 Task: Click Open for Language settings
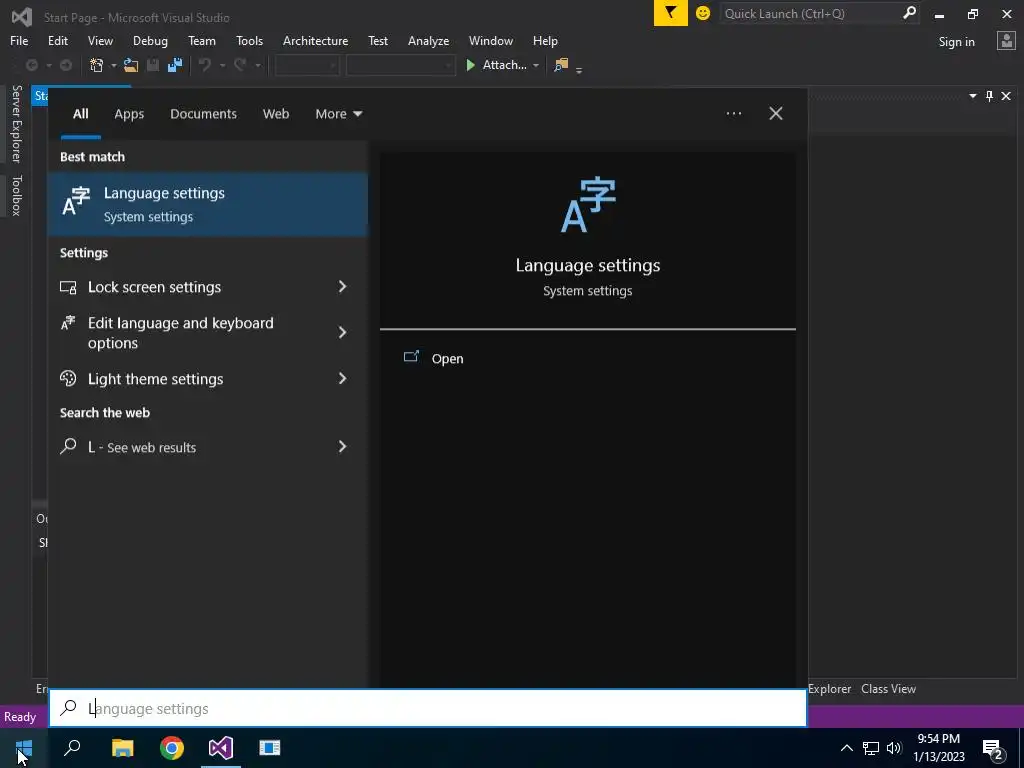447,359
